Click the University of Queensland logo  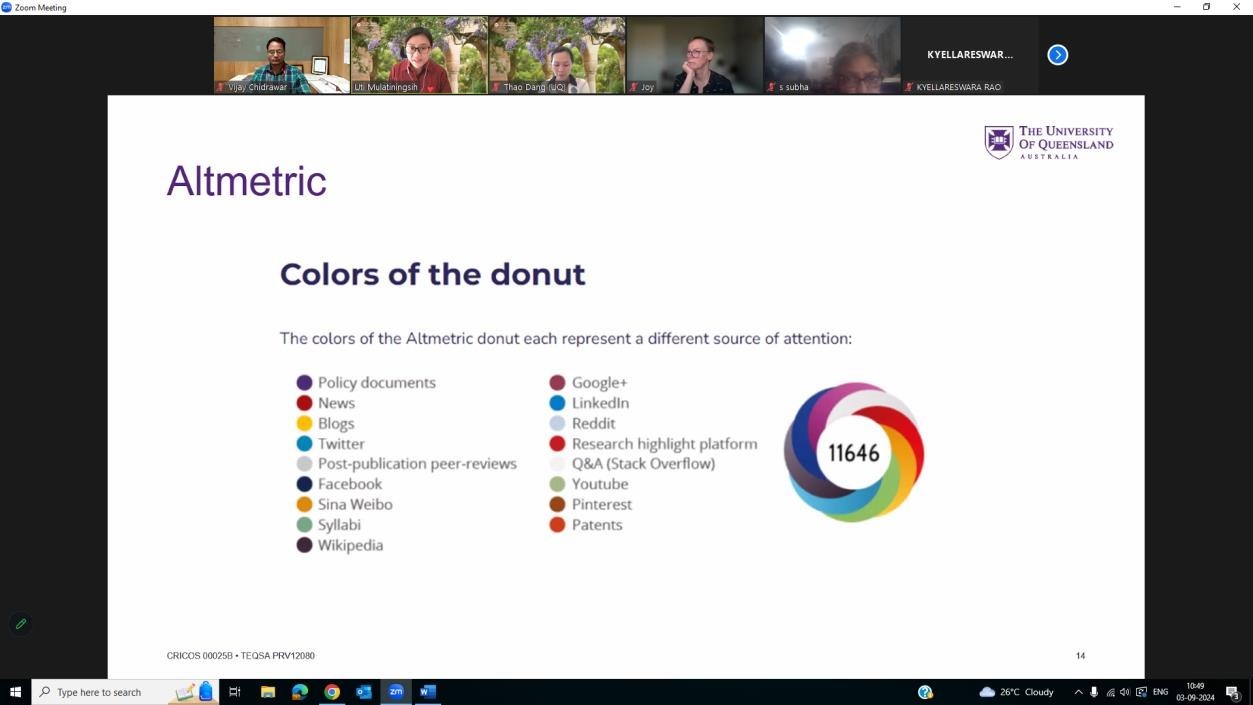[1048, 142]
